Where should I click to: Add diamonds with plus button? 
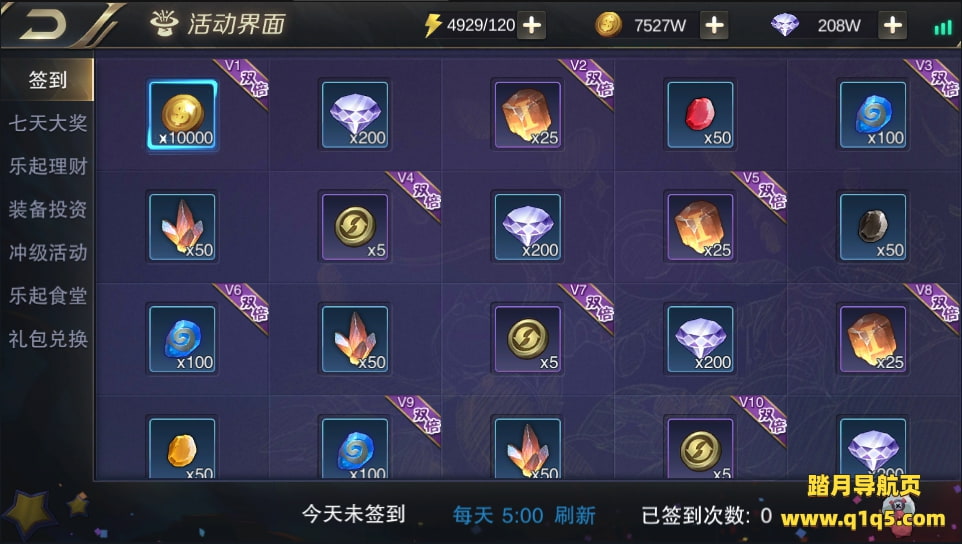click(893, 25)
